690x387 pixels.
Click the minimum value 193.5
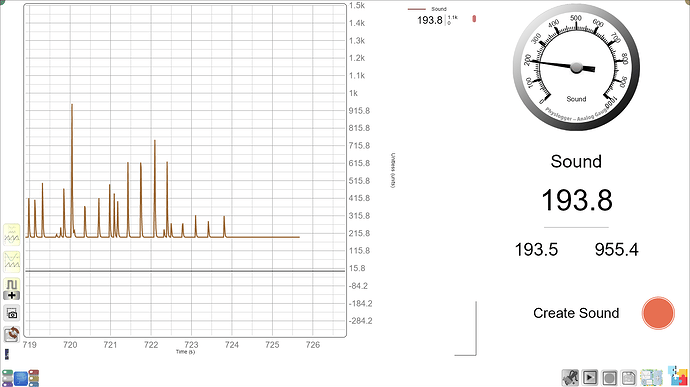tap(536, 250)
